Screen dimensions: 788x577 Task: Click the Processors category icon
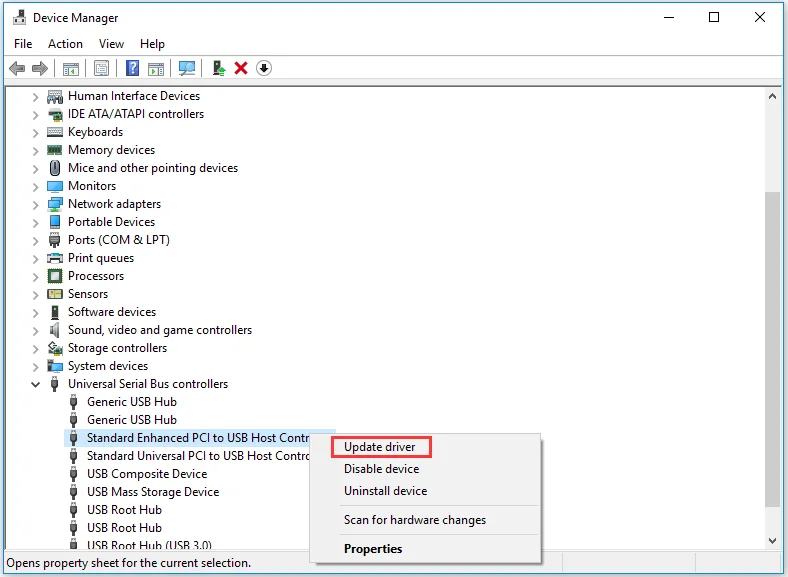(55, 276)
